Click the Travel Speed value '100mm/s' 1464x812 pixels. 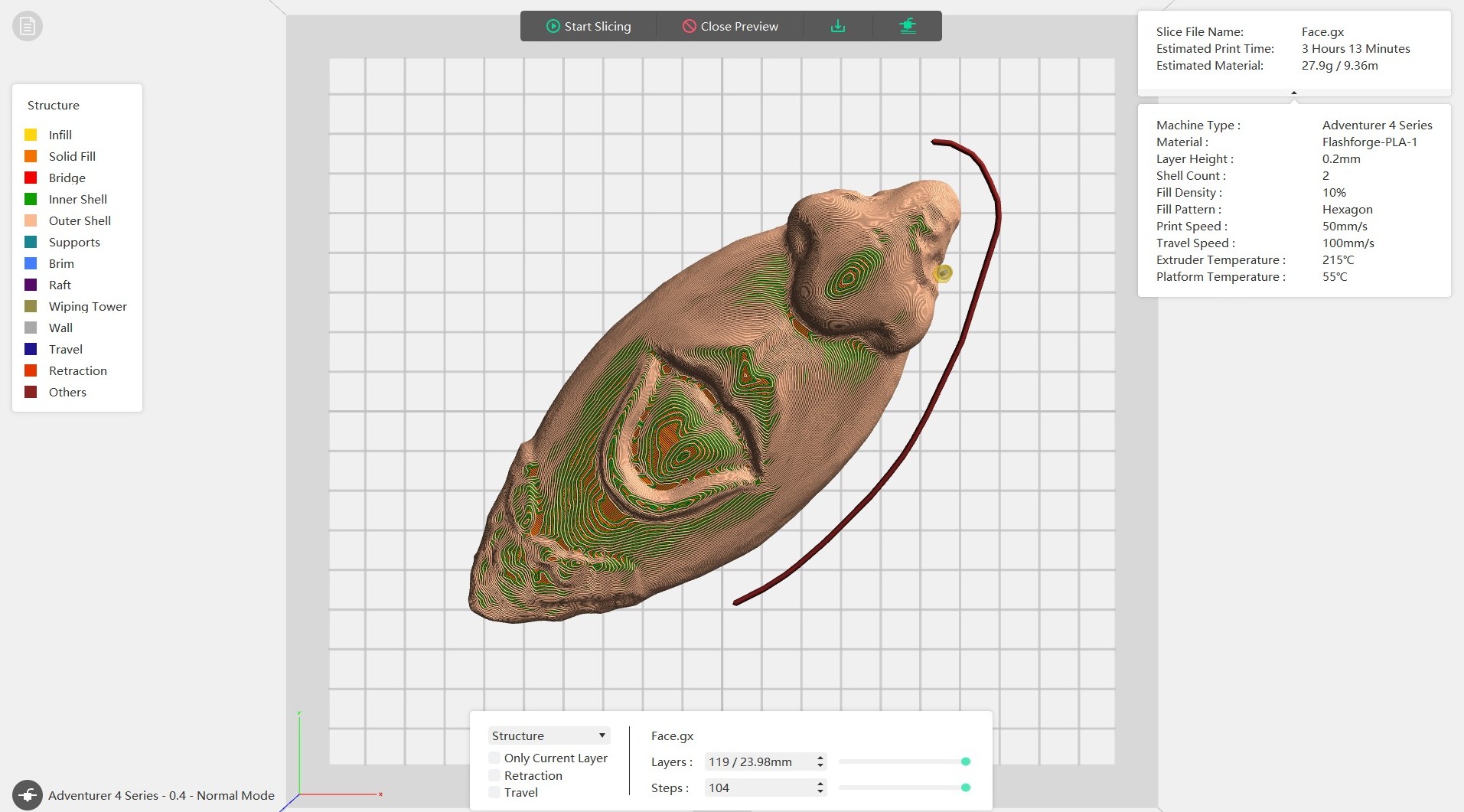(x=1348, y=243)
